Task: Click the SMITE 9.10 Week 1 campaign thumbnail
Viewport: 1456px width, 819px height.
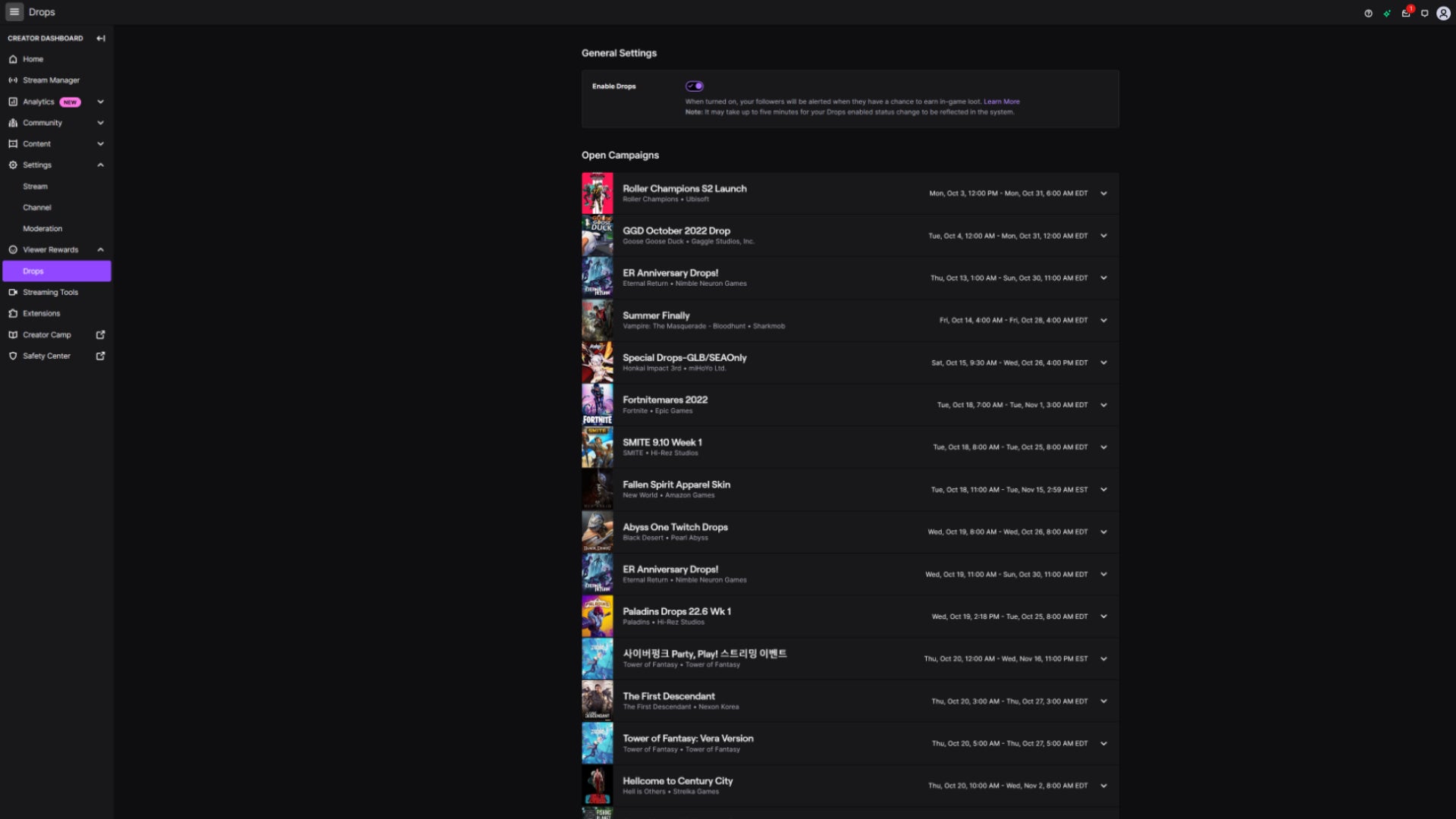Action: click(598, 447)
